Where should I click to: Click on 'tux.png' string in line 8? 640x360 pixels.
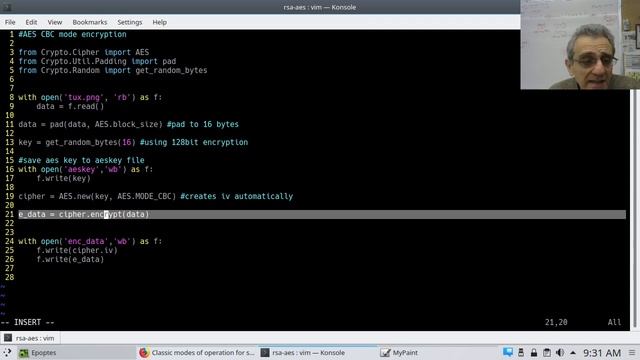pos(84,97)
